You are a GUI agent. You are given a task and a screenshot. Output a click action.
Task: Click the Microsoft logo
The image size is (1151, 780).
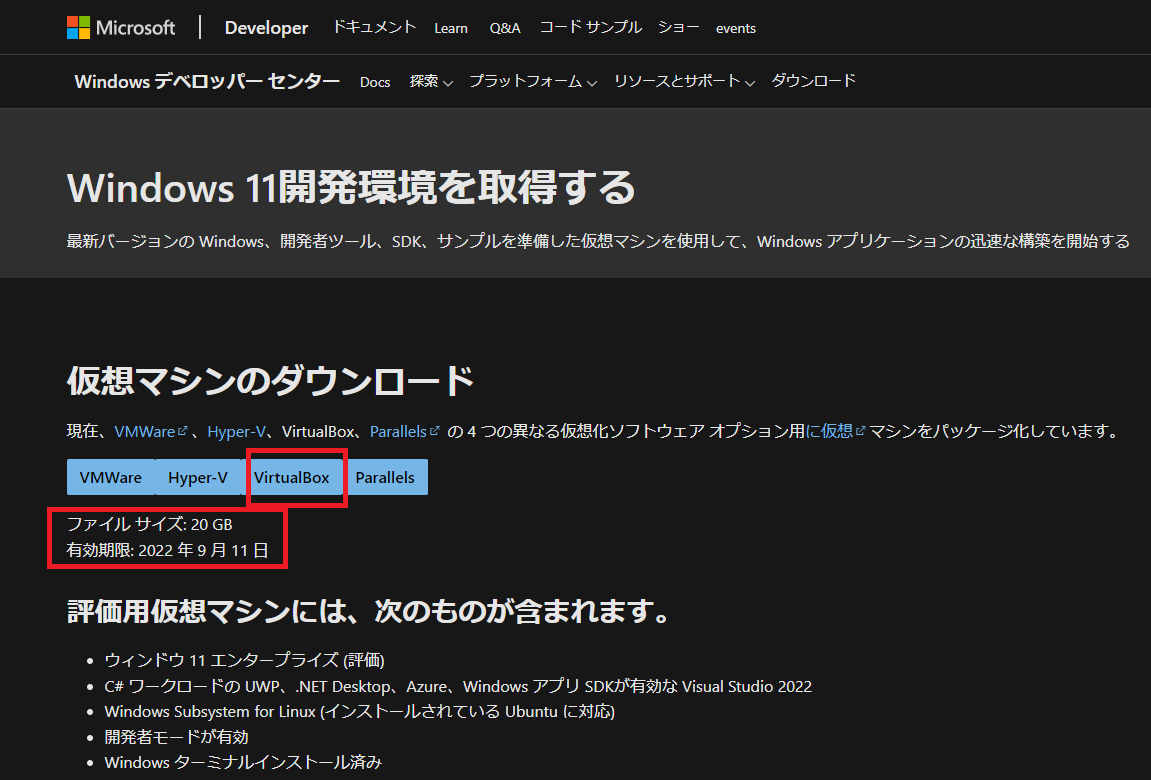pos(121,28)
